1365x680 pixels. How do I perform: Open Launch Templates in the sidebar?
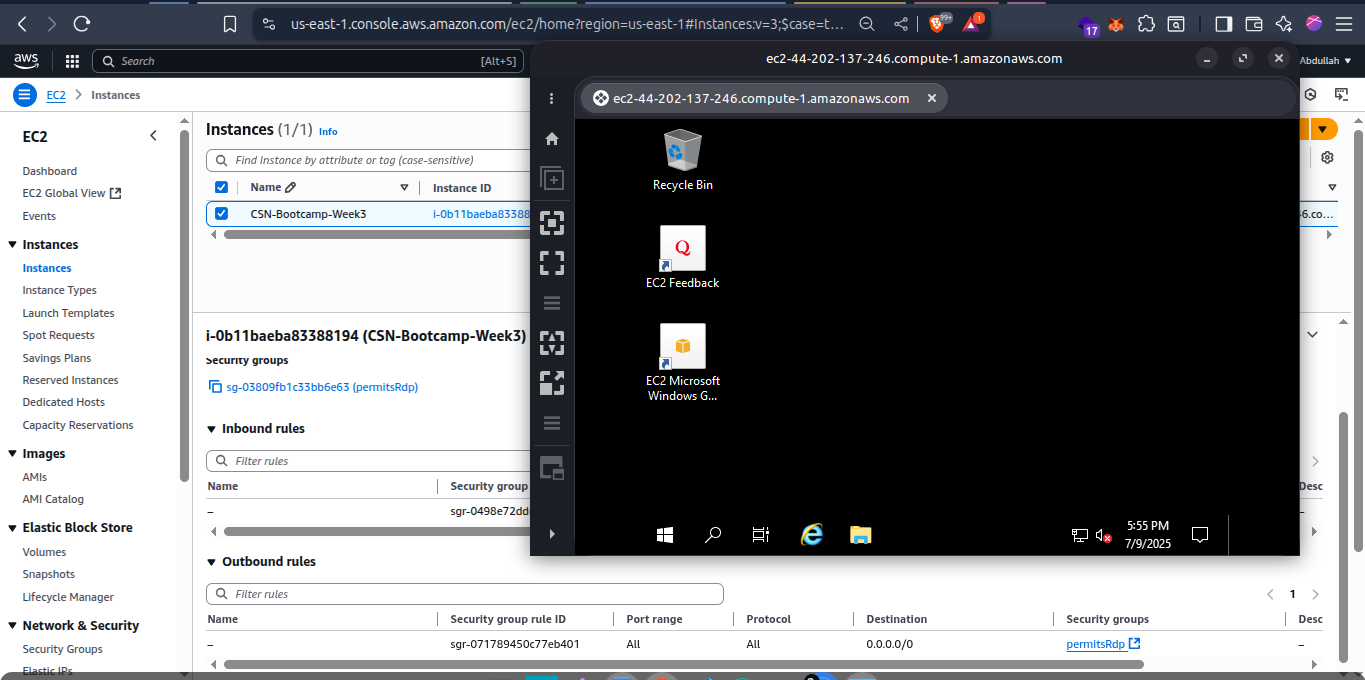click(68, 313)
